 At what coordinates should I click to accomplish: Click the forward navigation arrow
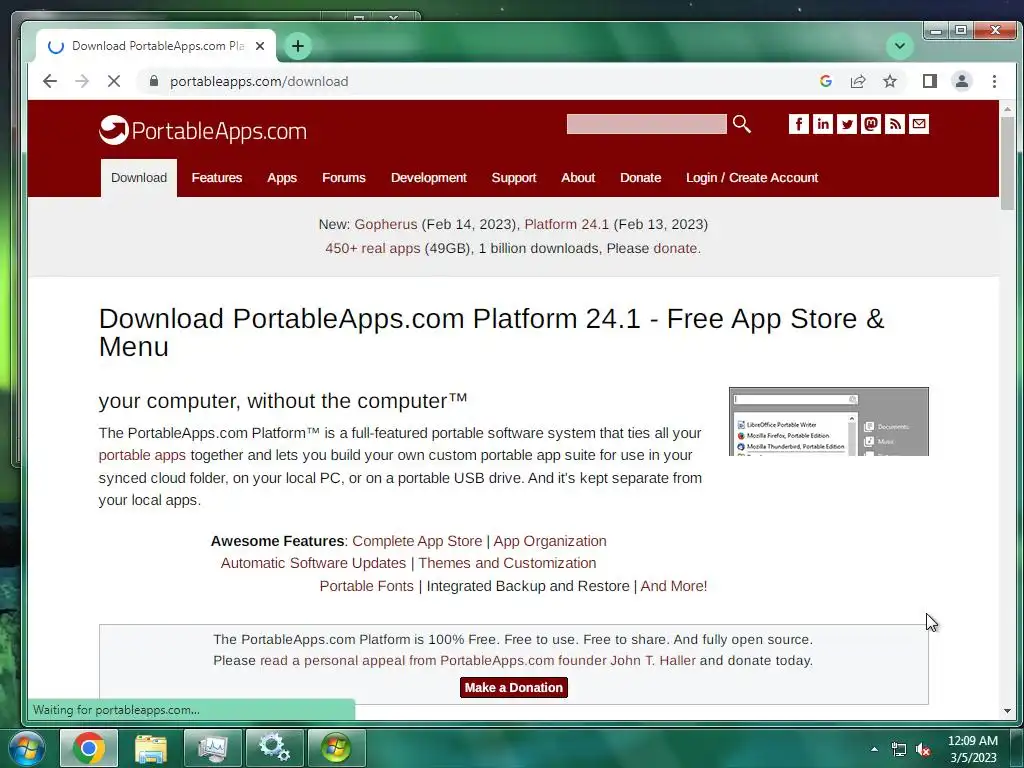click(82, 81)
